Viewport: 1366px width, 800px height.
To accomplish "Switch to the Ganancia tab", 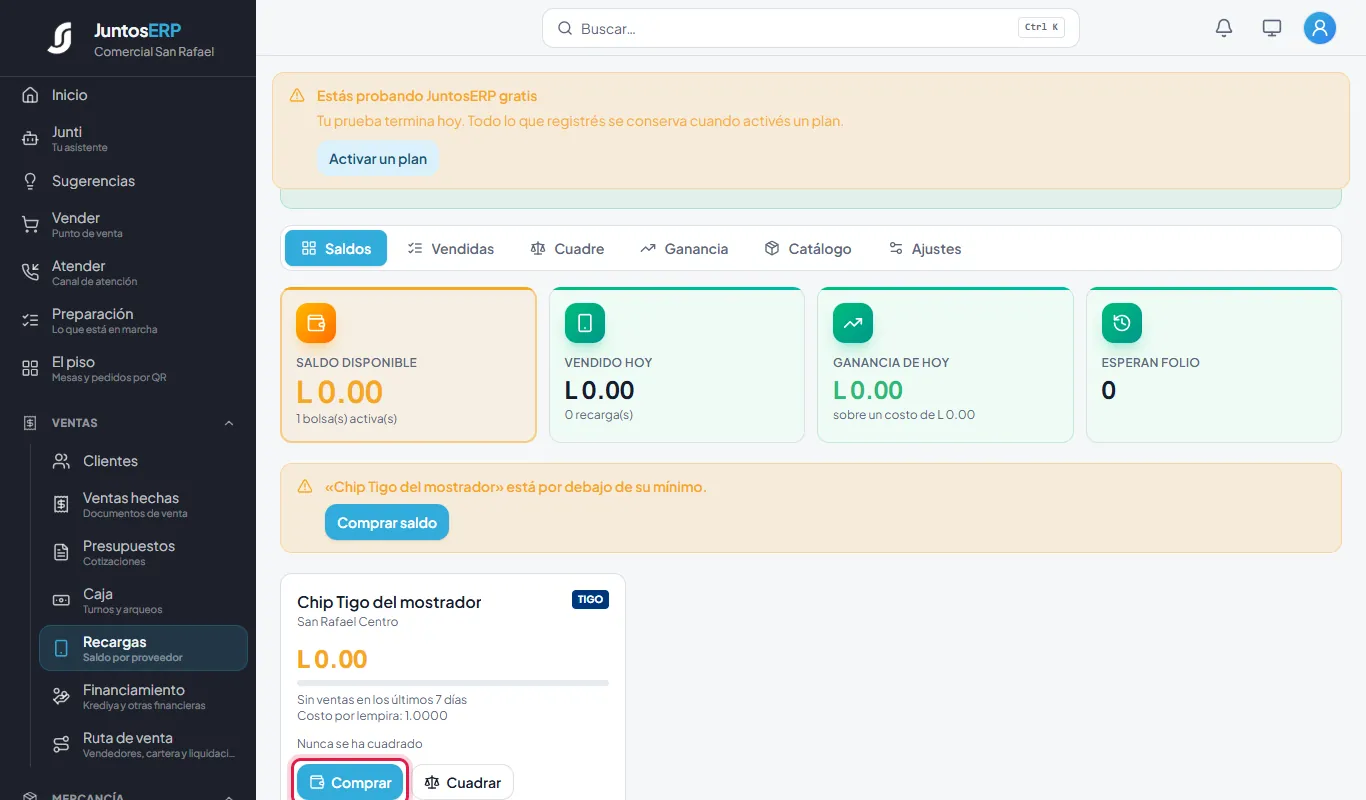I will [x=684, y=248].
